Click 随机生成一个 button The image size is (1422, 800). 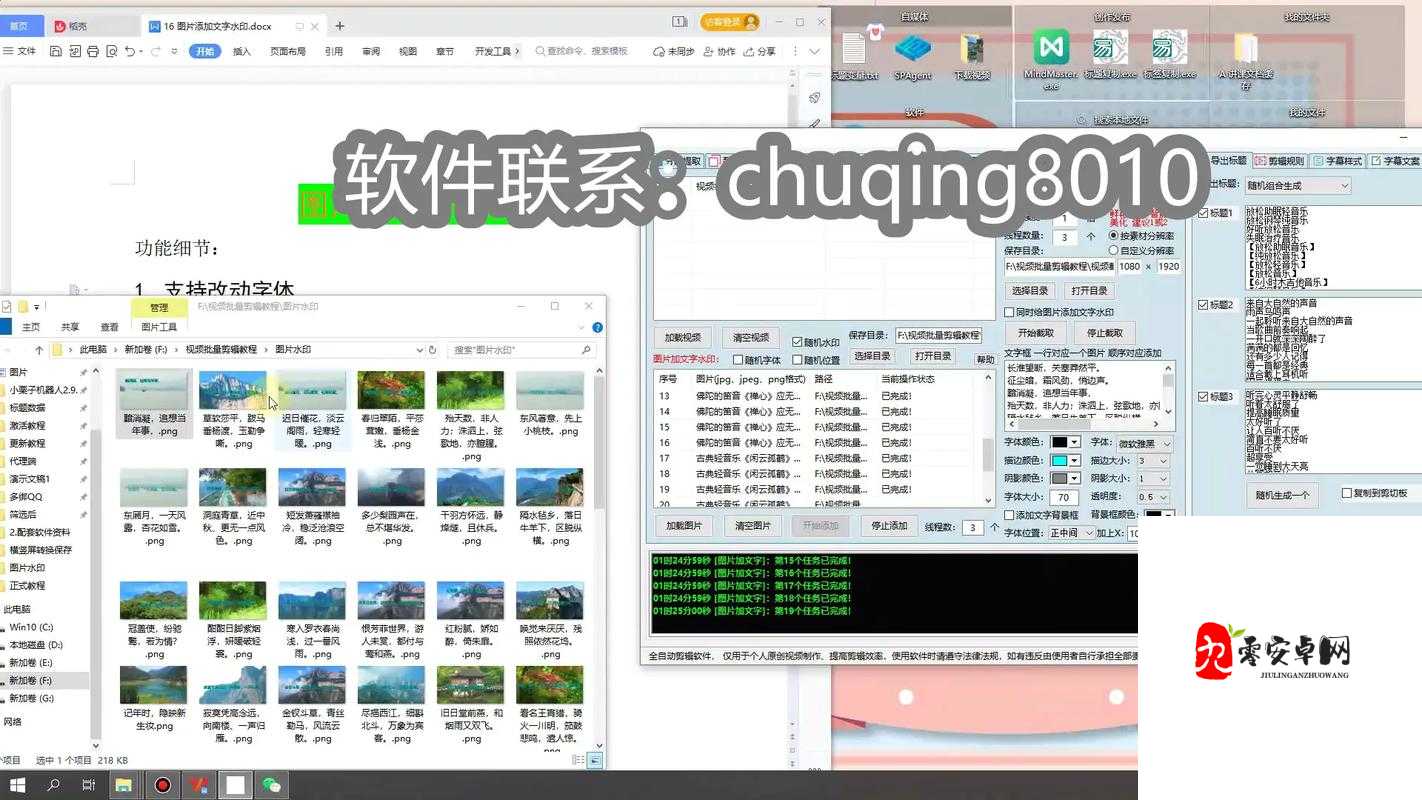[1283, 495]
